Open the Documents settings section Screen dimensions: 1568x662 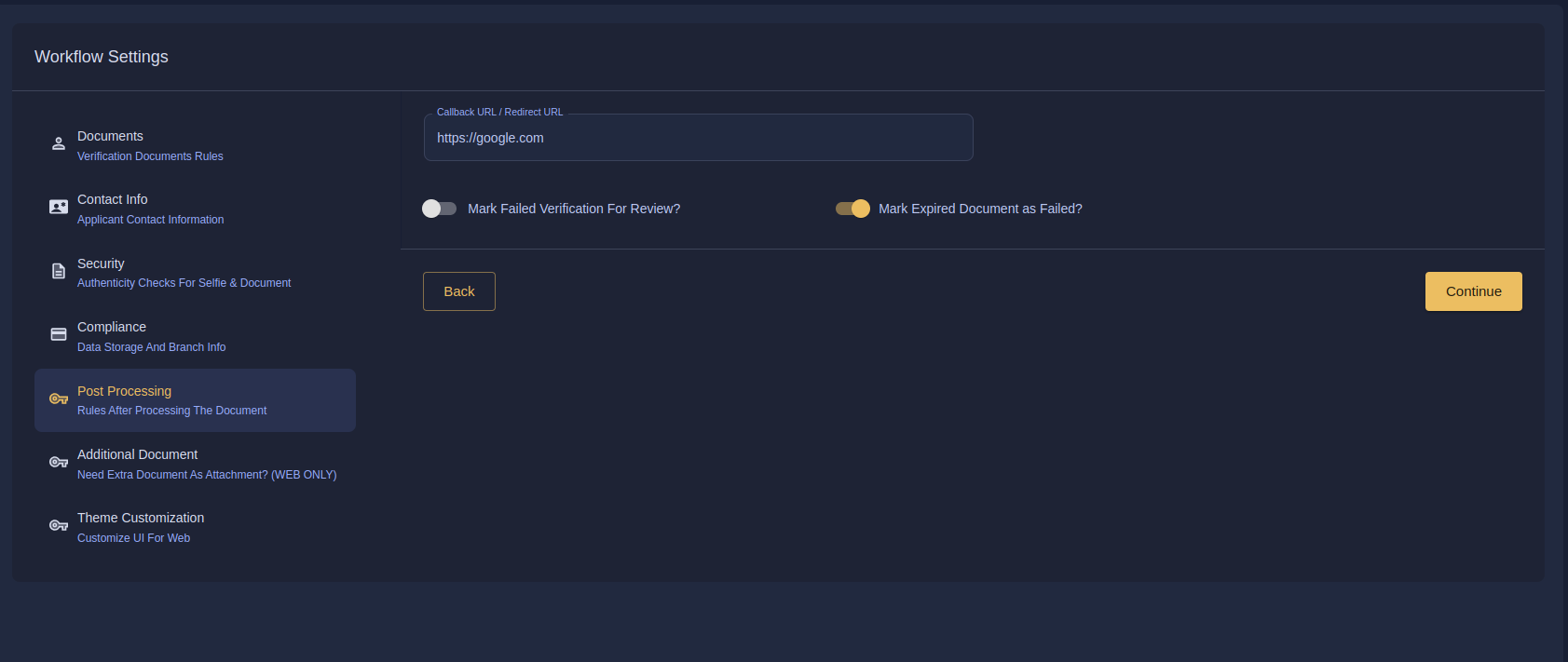pos(110,136)
